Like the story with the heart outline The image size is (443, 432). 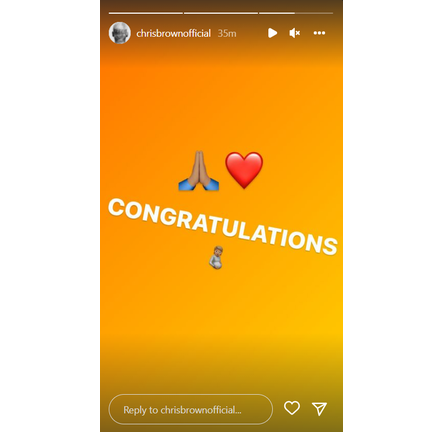click(x=292, y=408)
